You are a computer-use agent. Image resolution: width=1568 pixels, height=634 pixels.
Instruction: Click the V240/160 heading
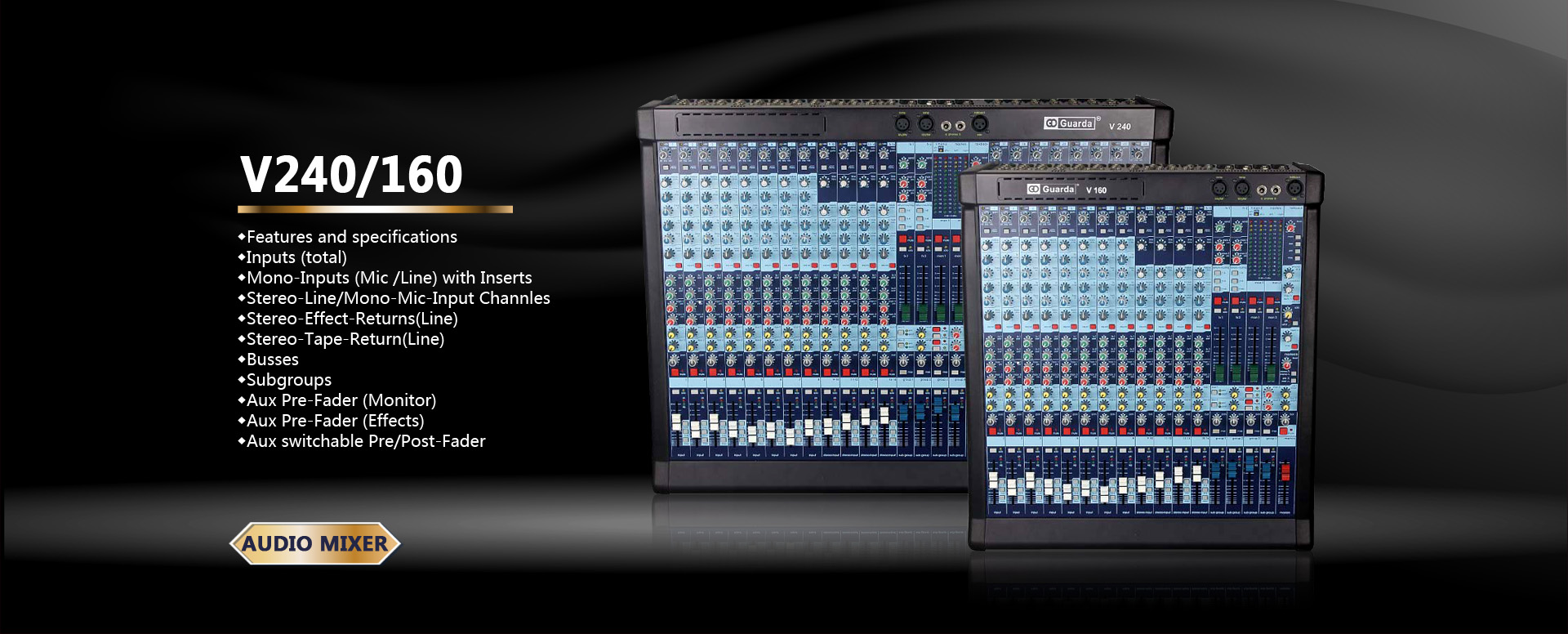[x=351, y=175]
